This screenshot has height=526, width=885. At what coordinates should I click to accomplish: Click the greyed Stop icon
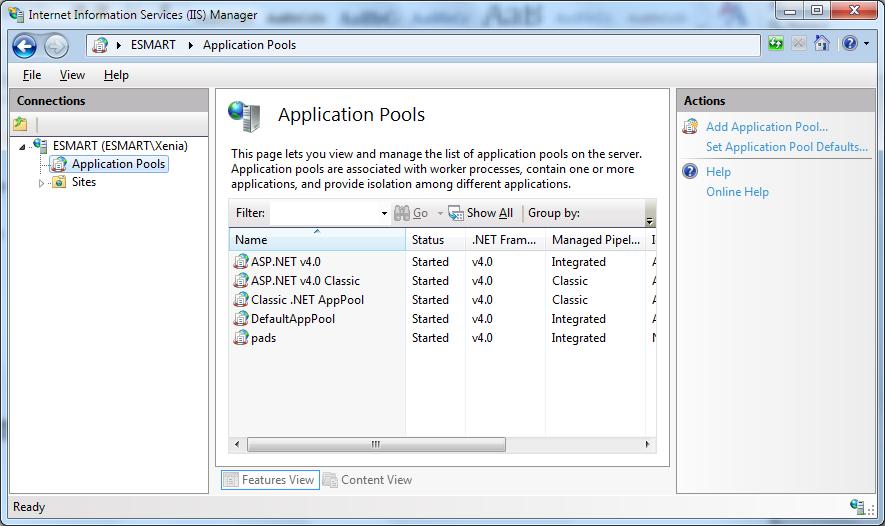799,43
